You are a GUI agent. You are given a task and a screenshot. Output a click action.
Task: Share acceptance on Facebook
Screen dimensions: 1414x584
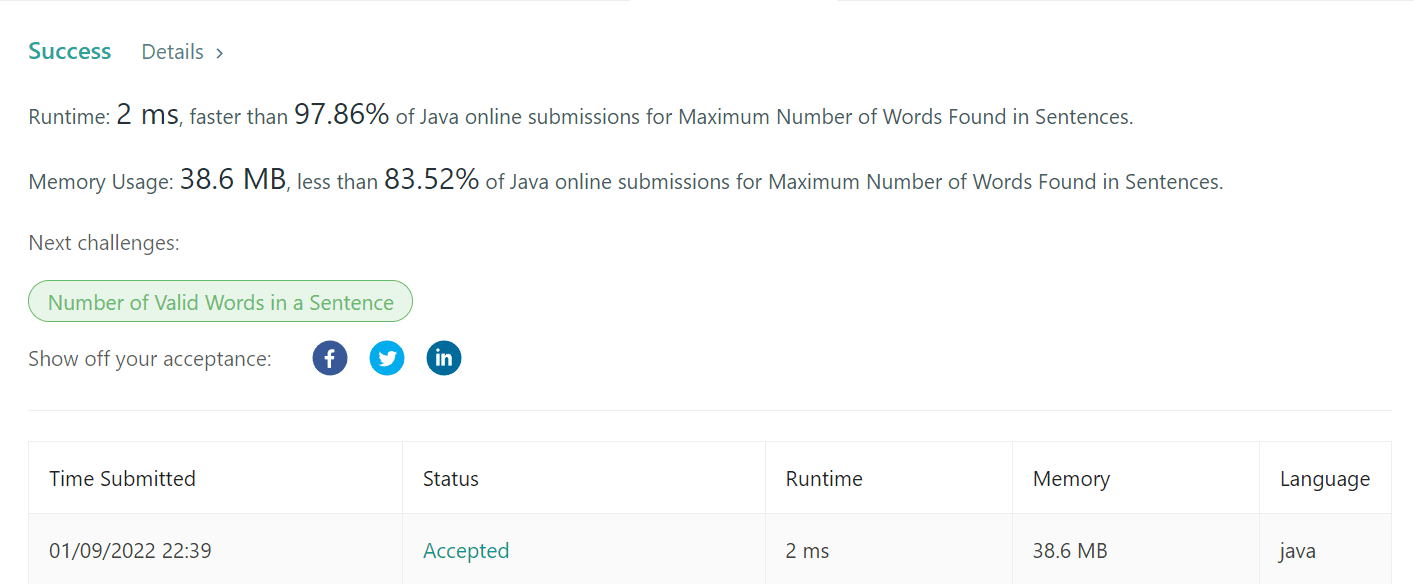[330, 357]
